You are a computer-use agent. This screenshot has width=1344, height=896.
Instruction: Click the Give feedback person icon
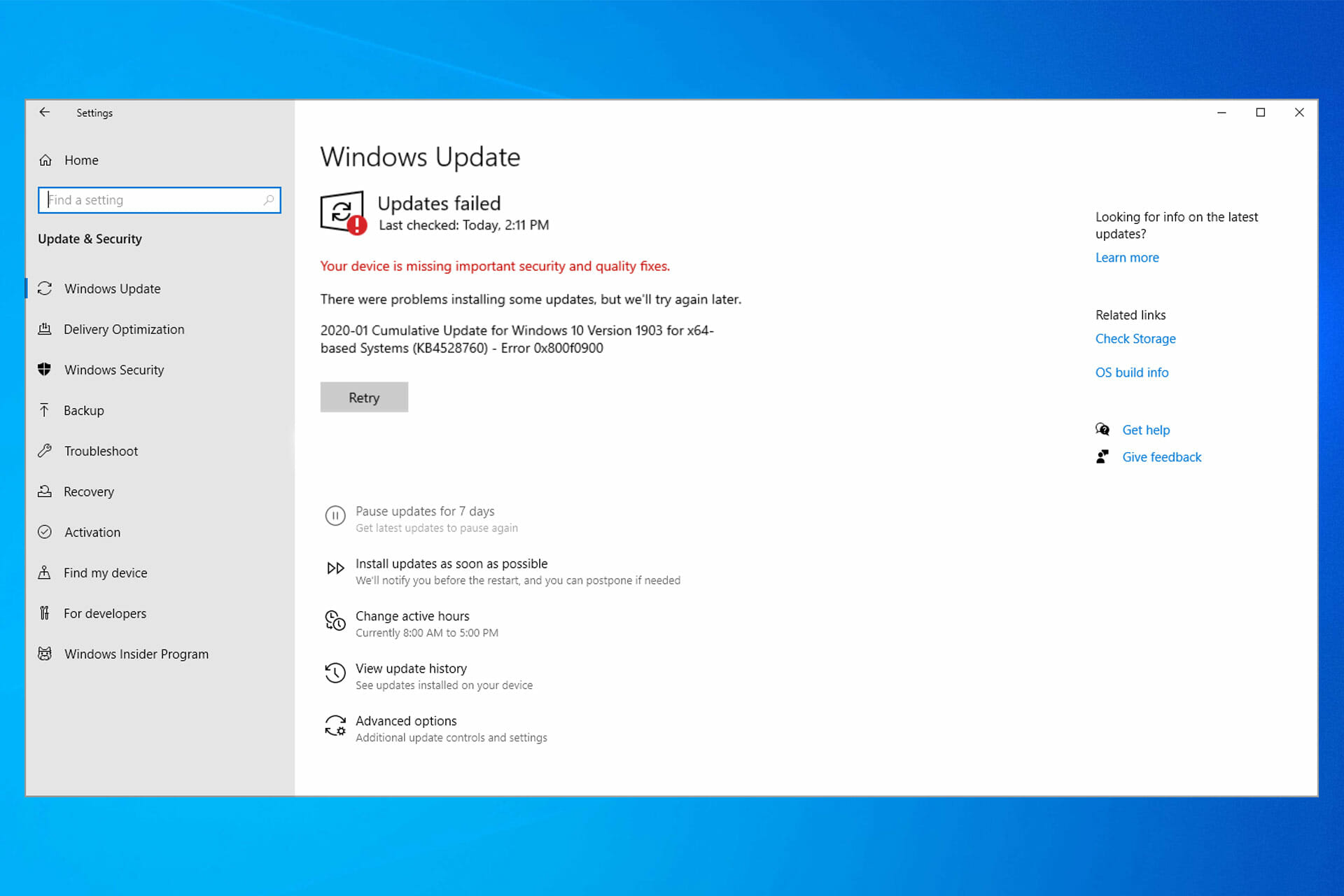1102,457
